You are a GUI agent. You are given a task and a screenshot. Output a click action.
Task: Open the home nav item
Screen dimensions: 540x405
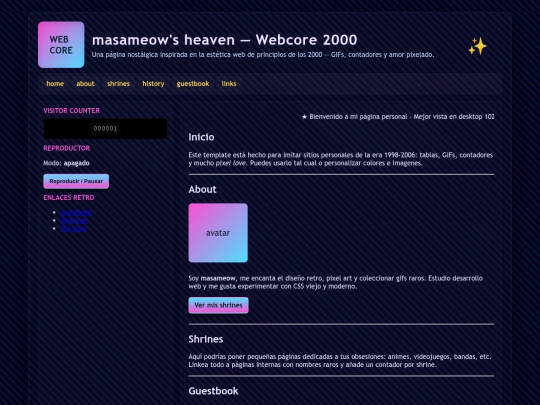pos(55,84)
